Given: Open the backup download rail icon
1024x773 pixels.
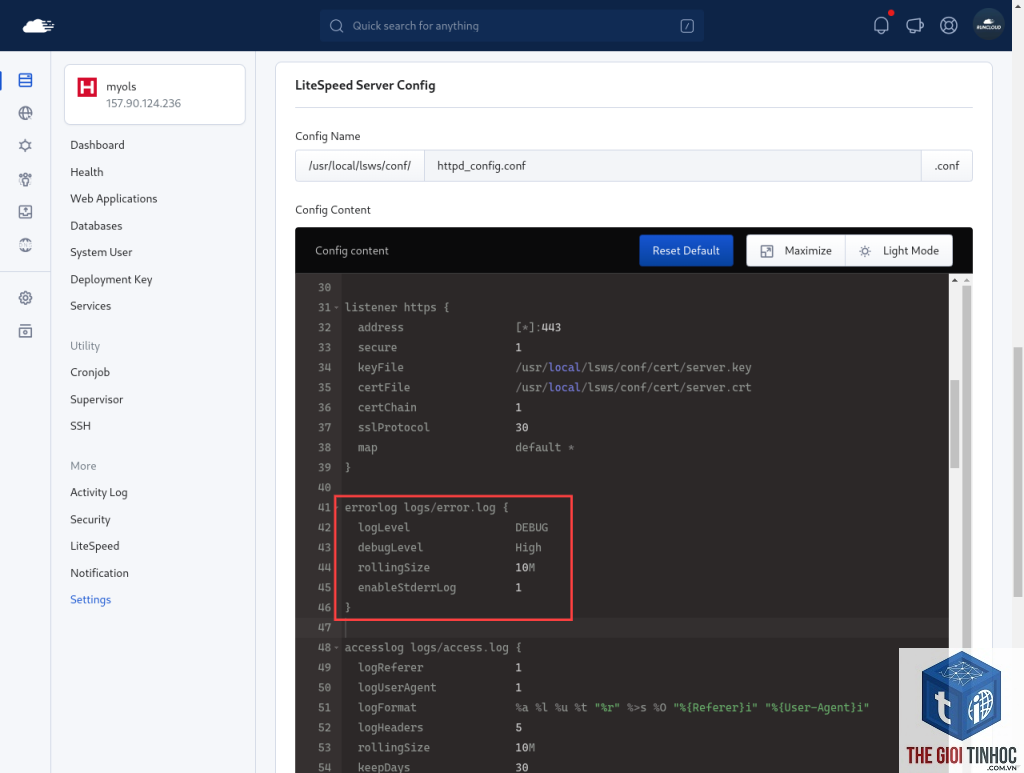Looking at the screenshot, I should pos(25,212).
